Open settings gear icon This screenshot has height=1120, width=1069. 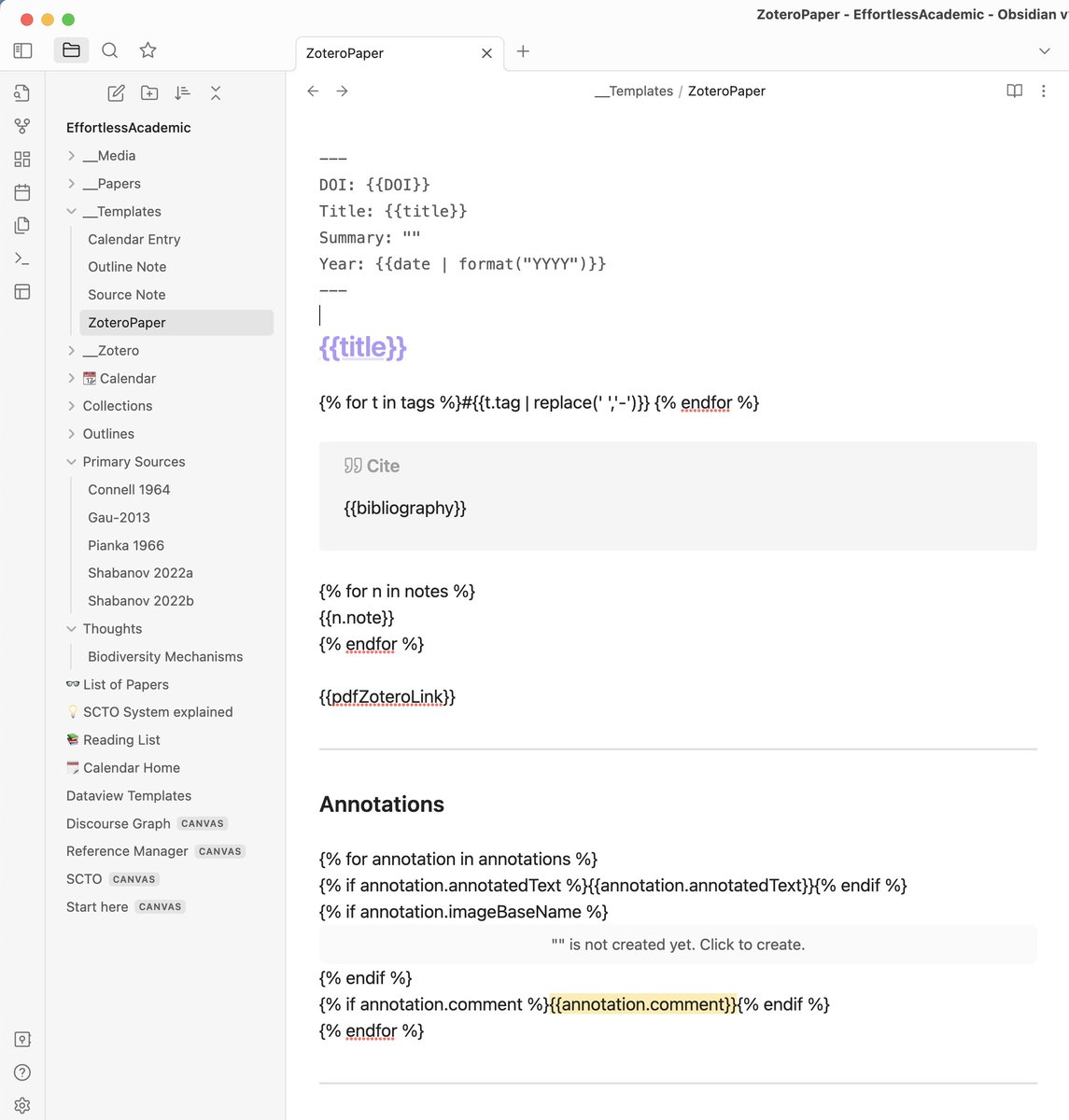tap(22, 1105)
